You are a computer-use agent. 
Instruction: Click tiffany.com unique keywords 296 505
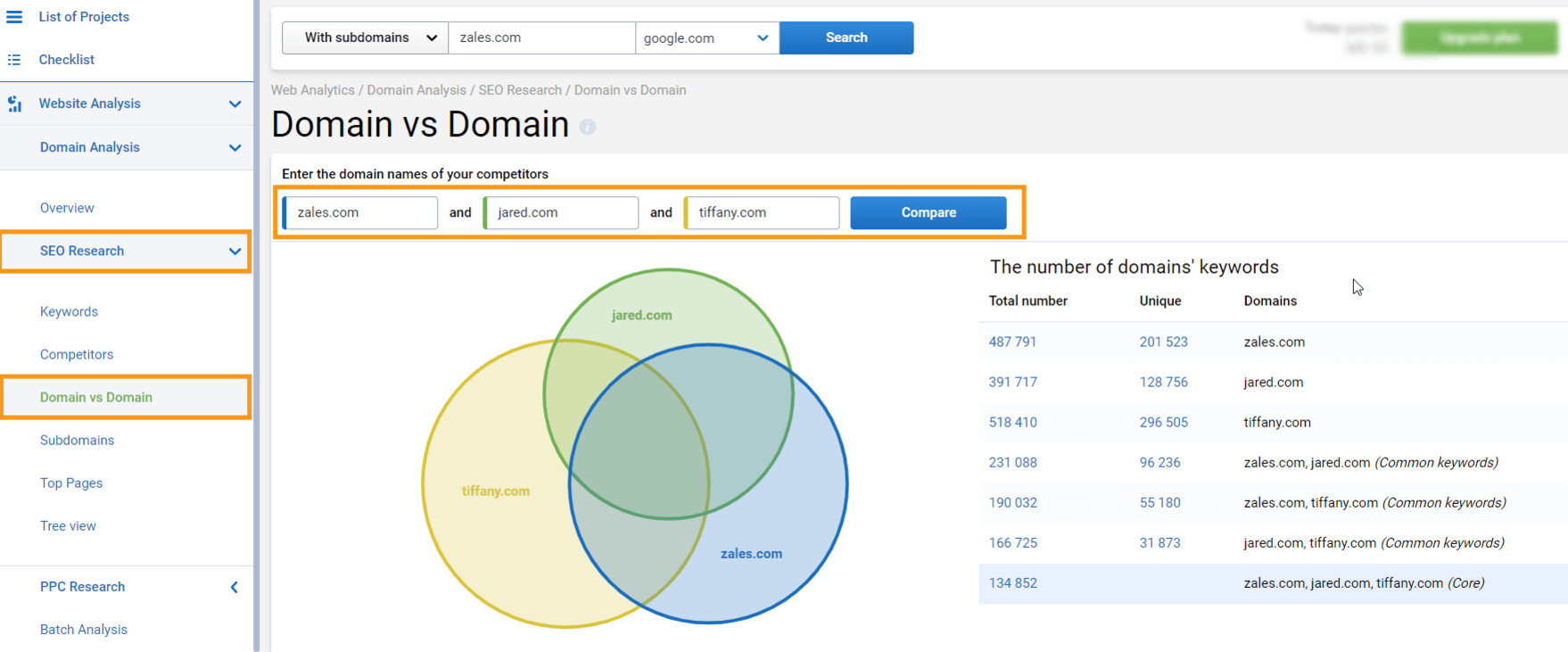coord(1163,422)
